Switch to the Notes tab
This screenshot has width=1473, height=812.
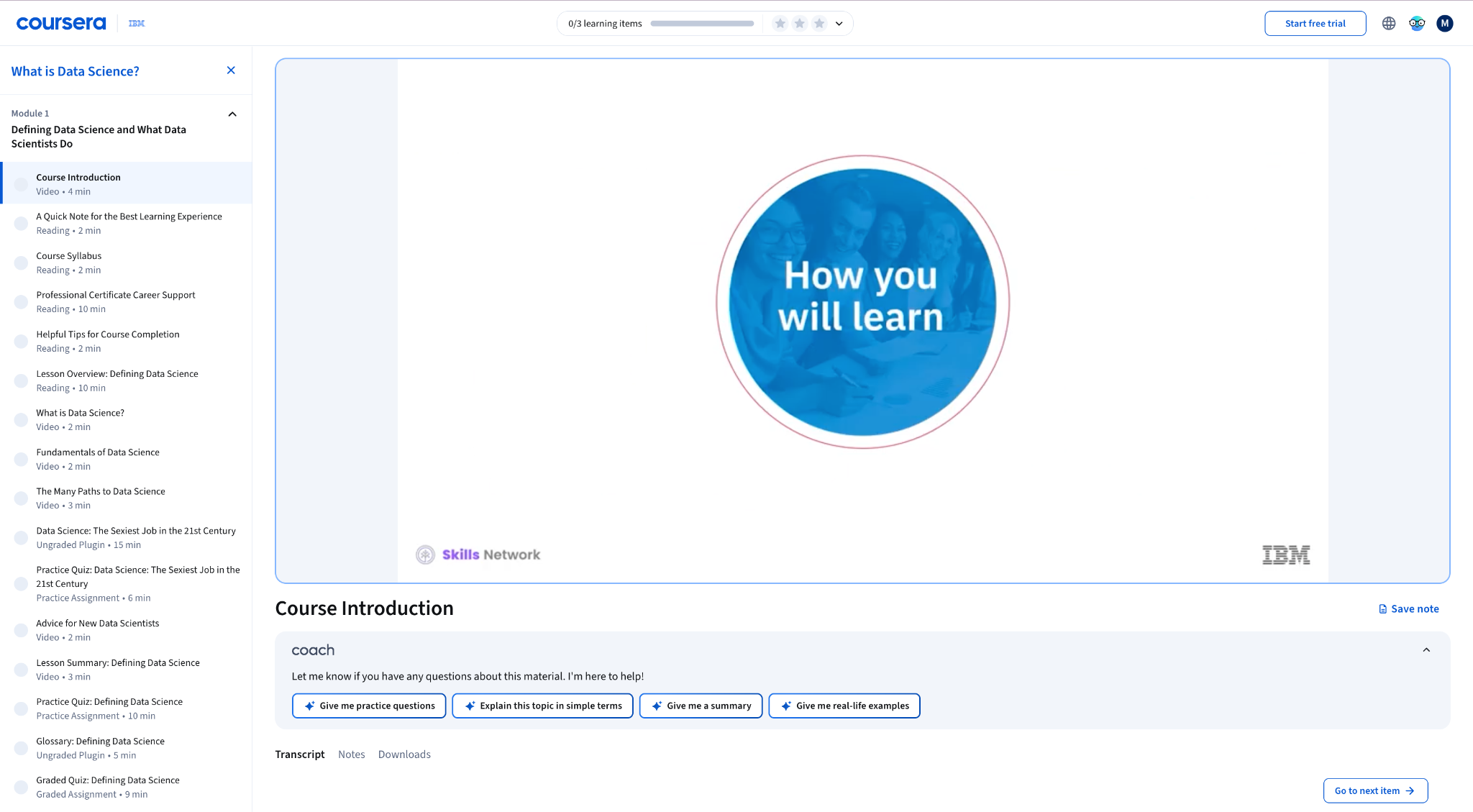pyautogui.click(x=352, y=754)
